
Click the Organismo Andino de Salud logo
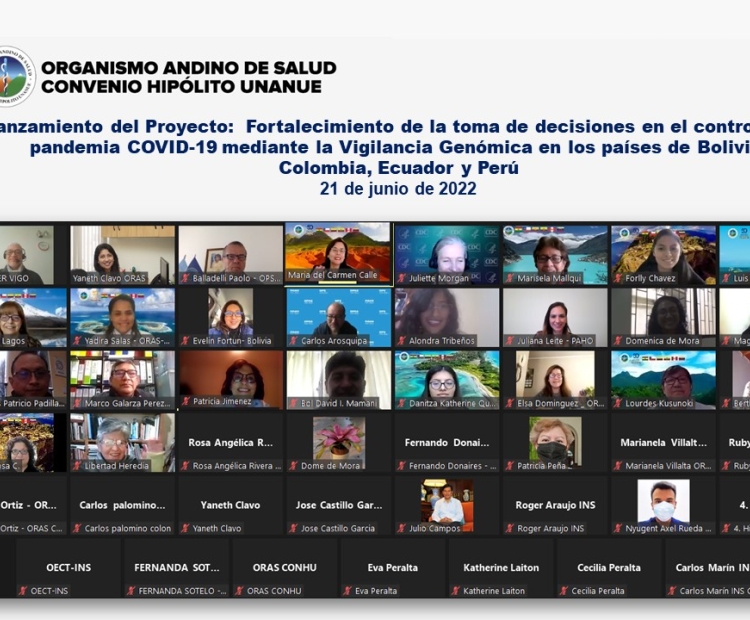click(x=14, y=76)
